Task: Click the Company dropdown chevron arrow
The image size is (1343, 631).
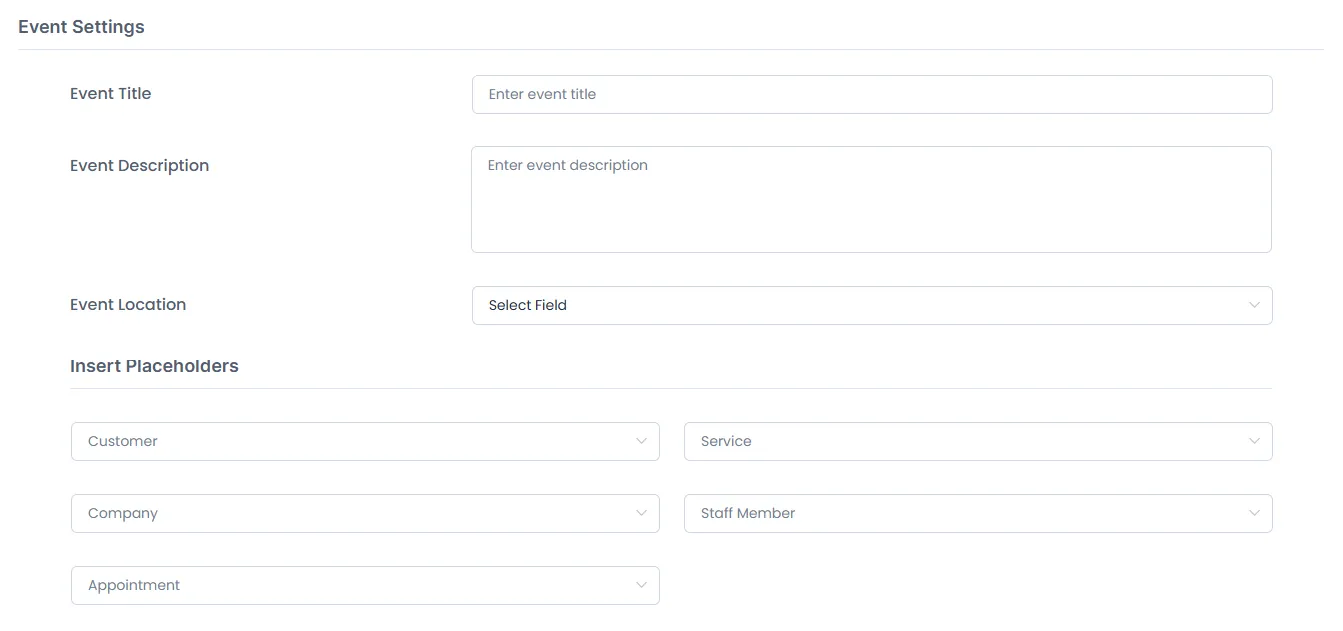Action: [x=641, y=513]
